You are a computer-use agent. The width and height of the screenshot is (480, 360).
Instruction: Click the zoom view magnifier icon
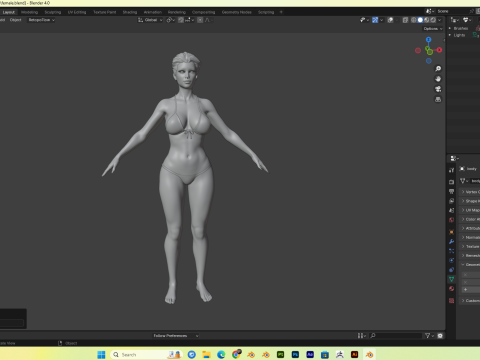(438, 69)
